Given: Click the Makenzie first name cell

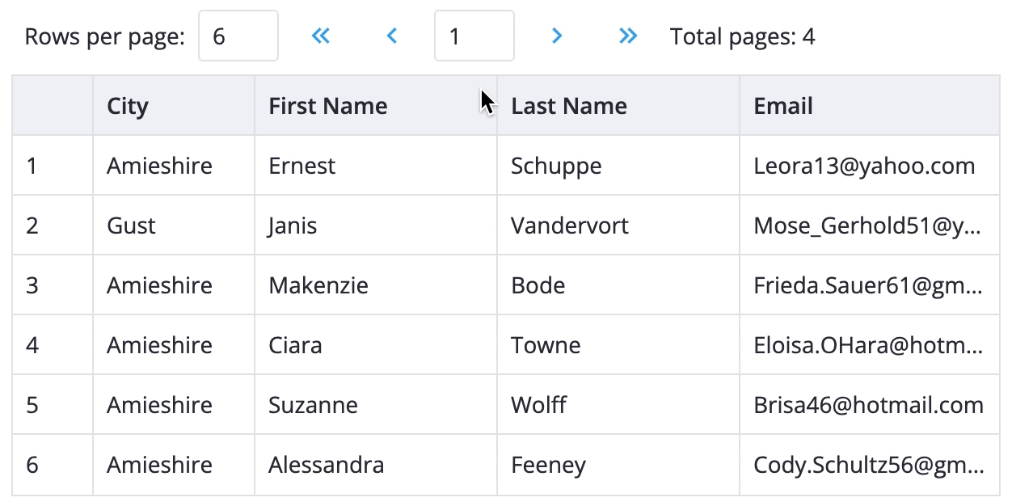Looking at the screenshot, I should tap(376, 285).
